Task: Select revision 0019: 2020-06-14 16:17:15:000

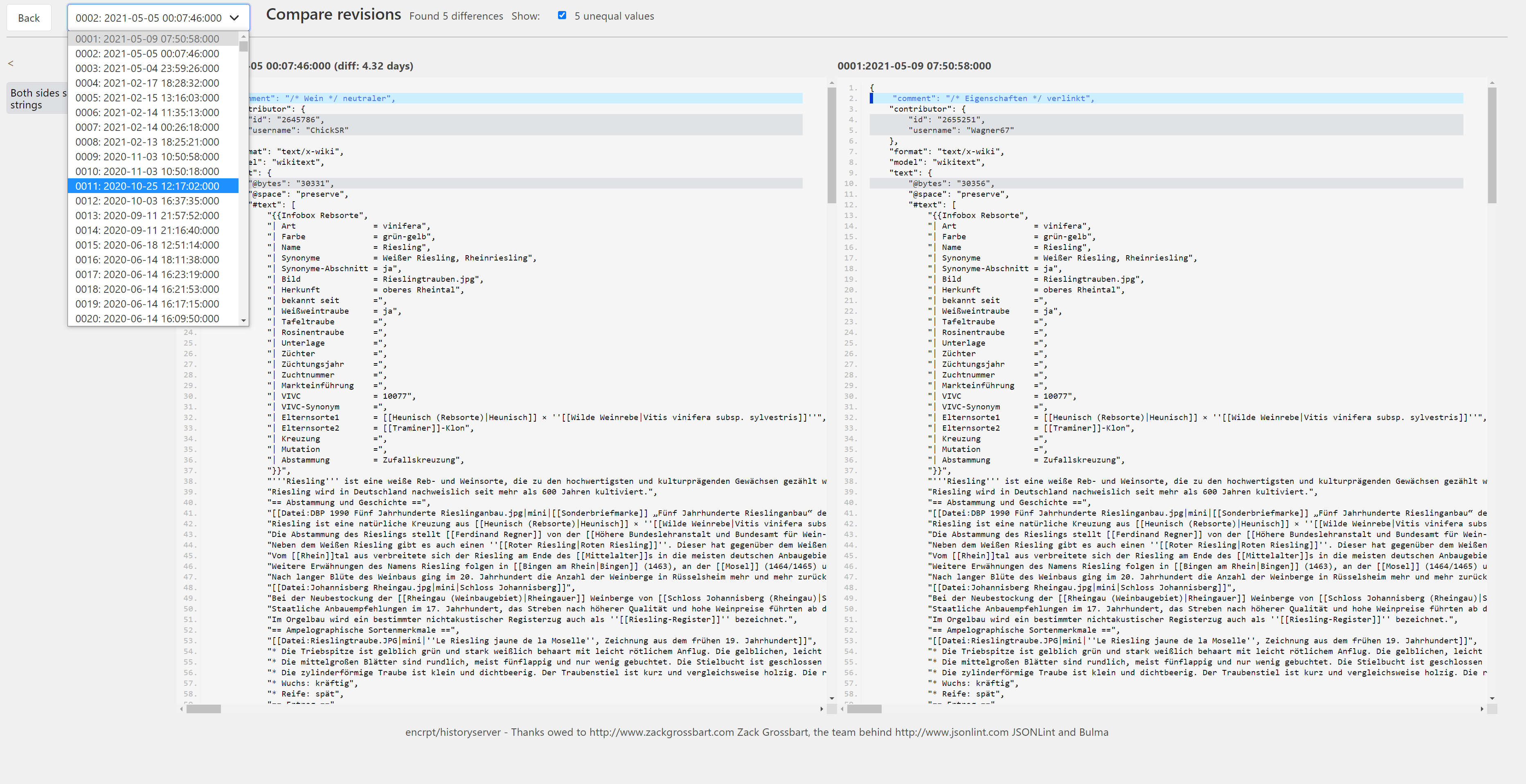Action: [153, 304]
